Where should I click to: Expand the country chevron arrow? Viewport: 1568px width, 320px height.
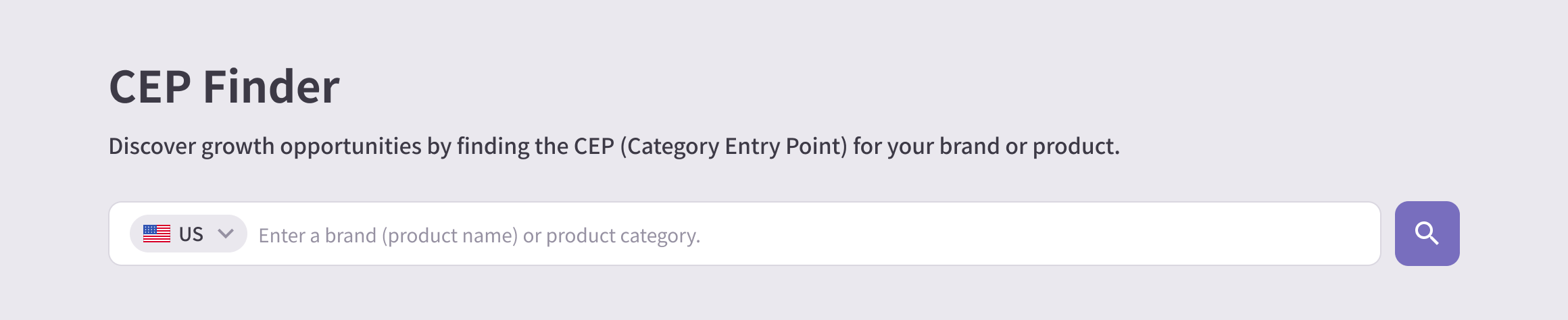point(226,234)
